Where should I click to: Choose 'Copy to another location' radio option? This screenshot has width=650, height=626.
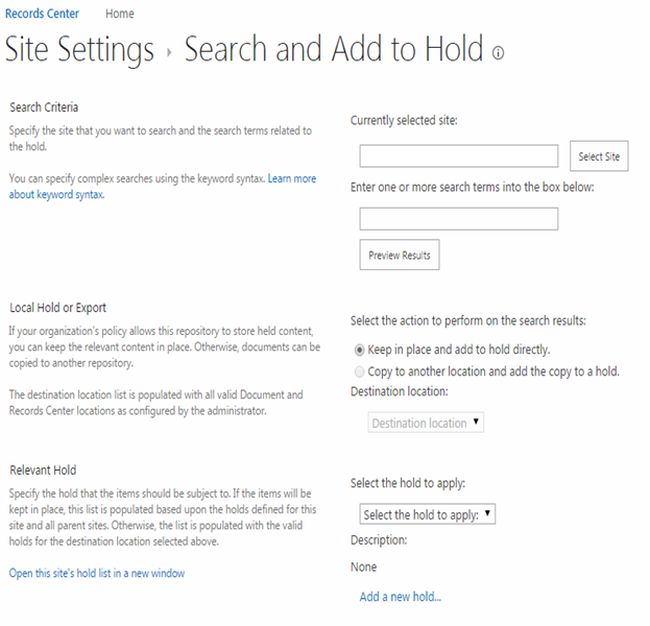tap(360, 371)
